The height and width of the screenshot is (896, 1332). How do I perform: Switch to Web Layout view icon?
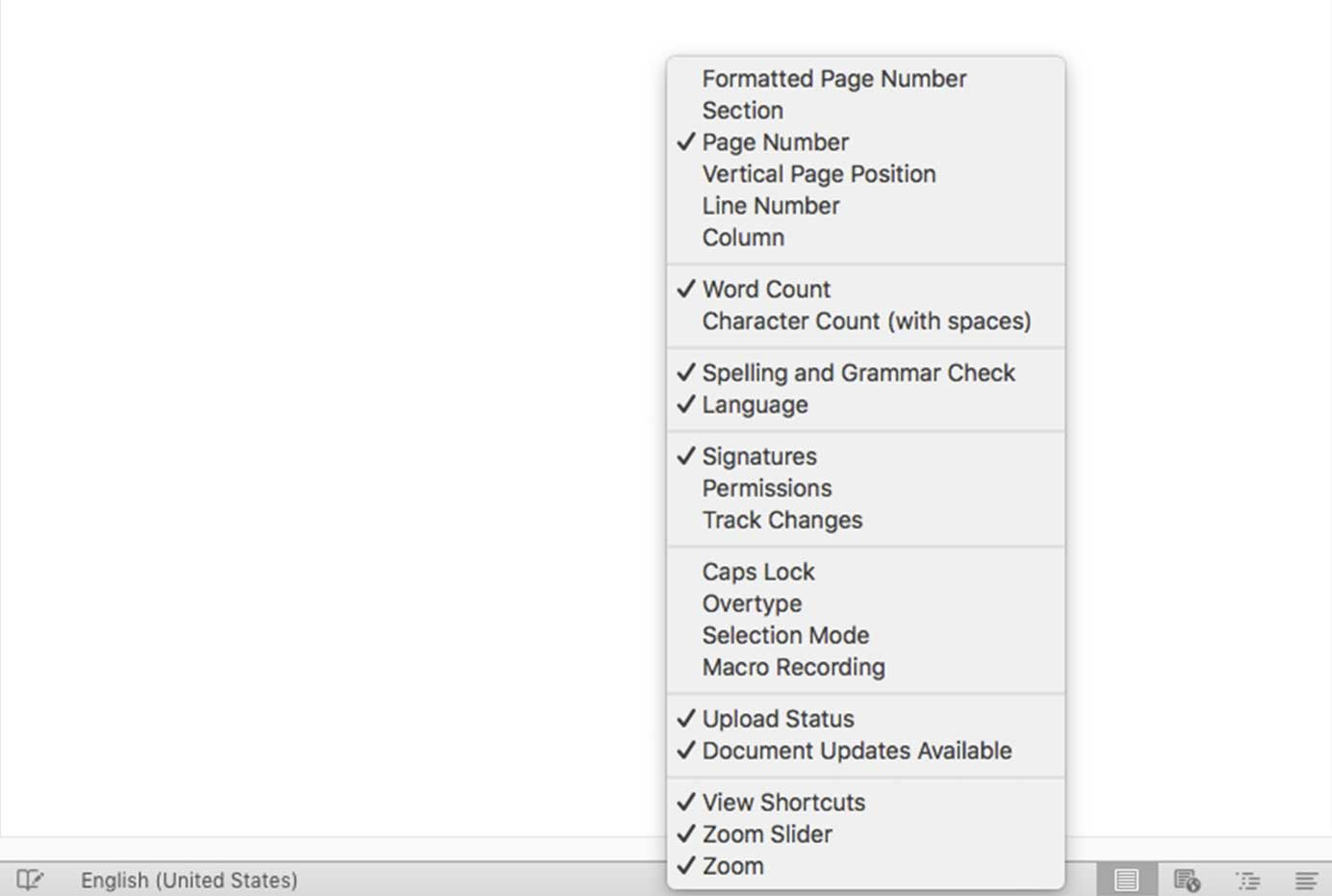click(x=1187, y=880)
